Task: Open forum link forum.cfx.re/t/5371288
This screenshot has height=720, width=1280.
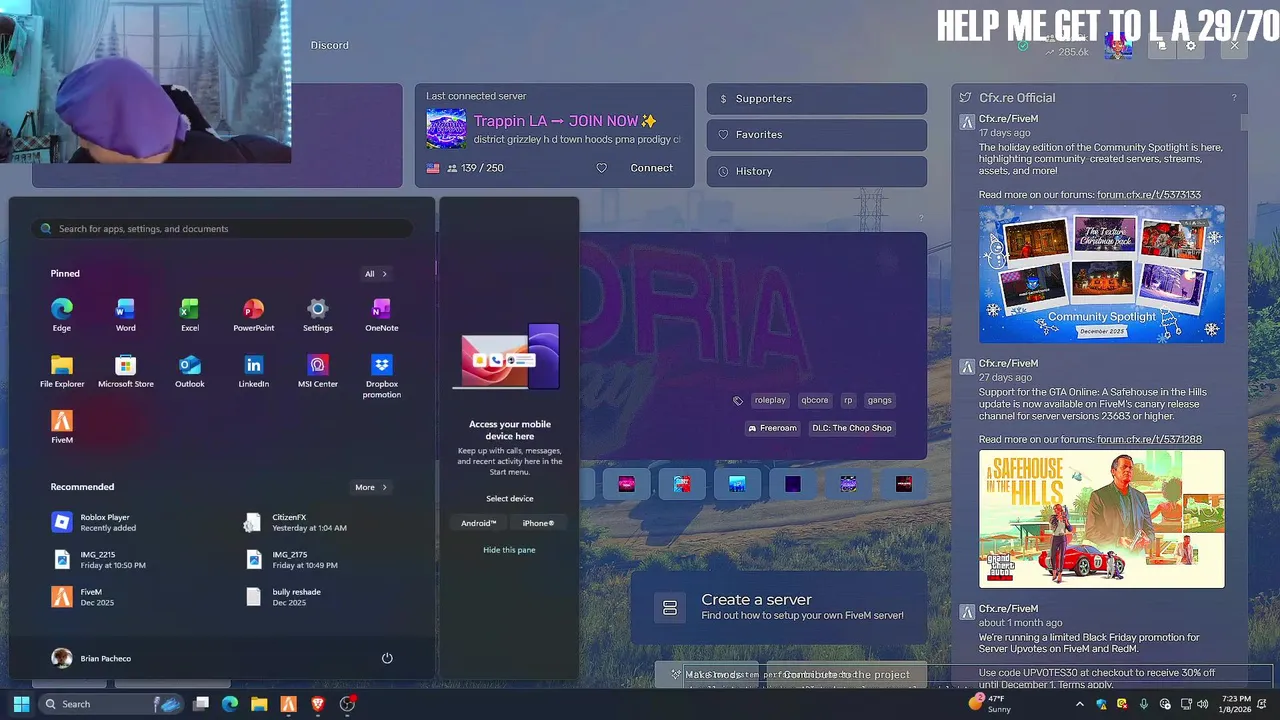Action: (x=1149, y=440)
